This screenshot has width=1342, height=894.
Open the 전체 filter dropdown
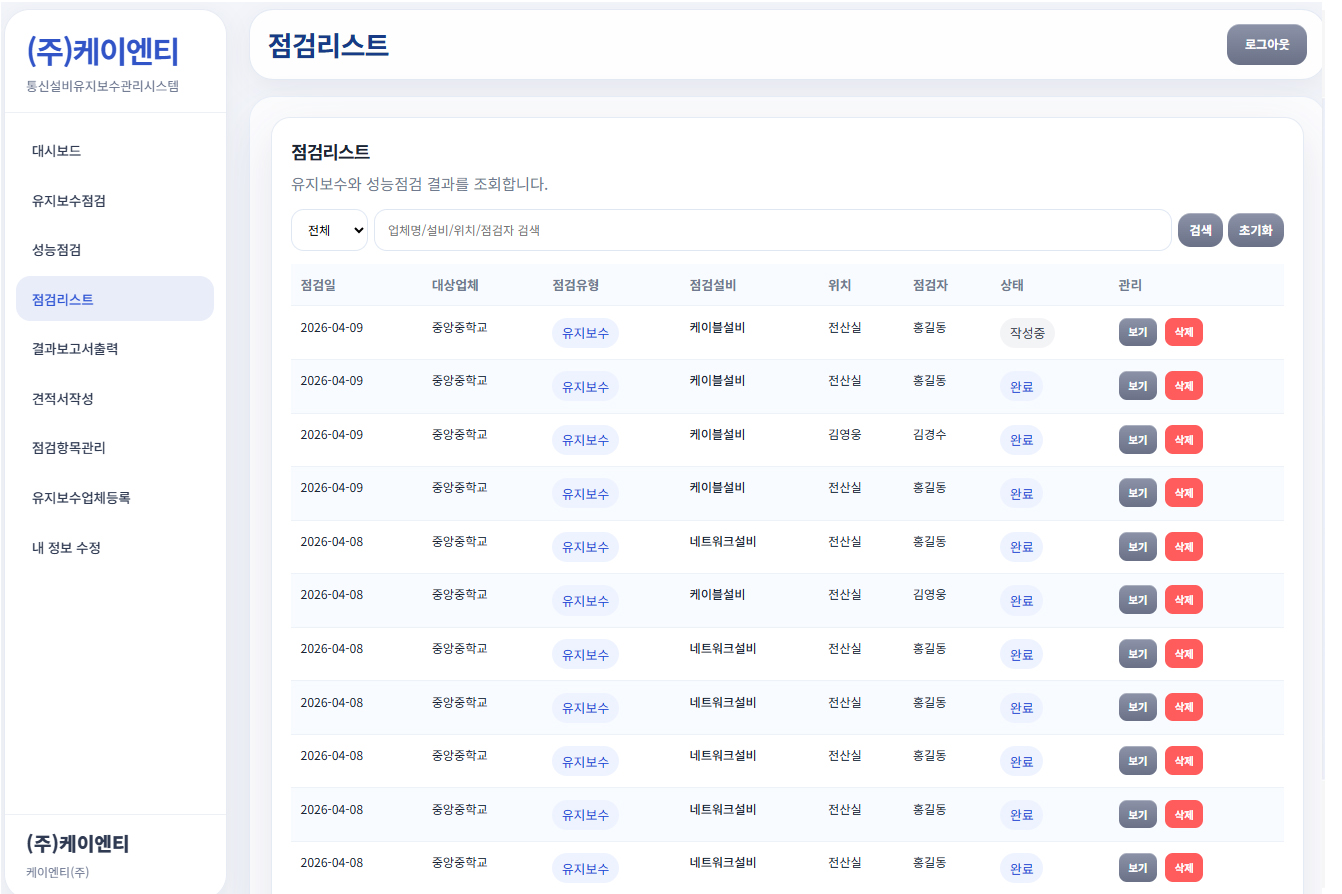coord(329,229)
